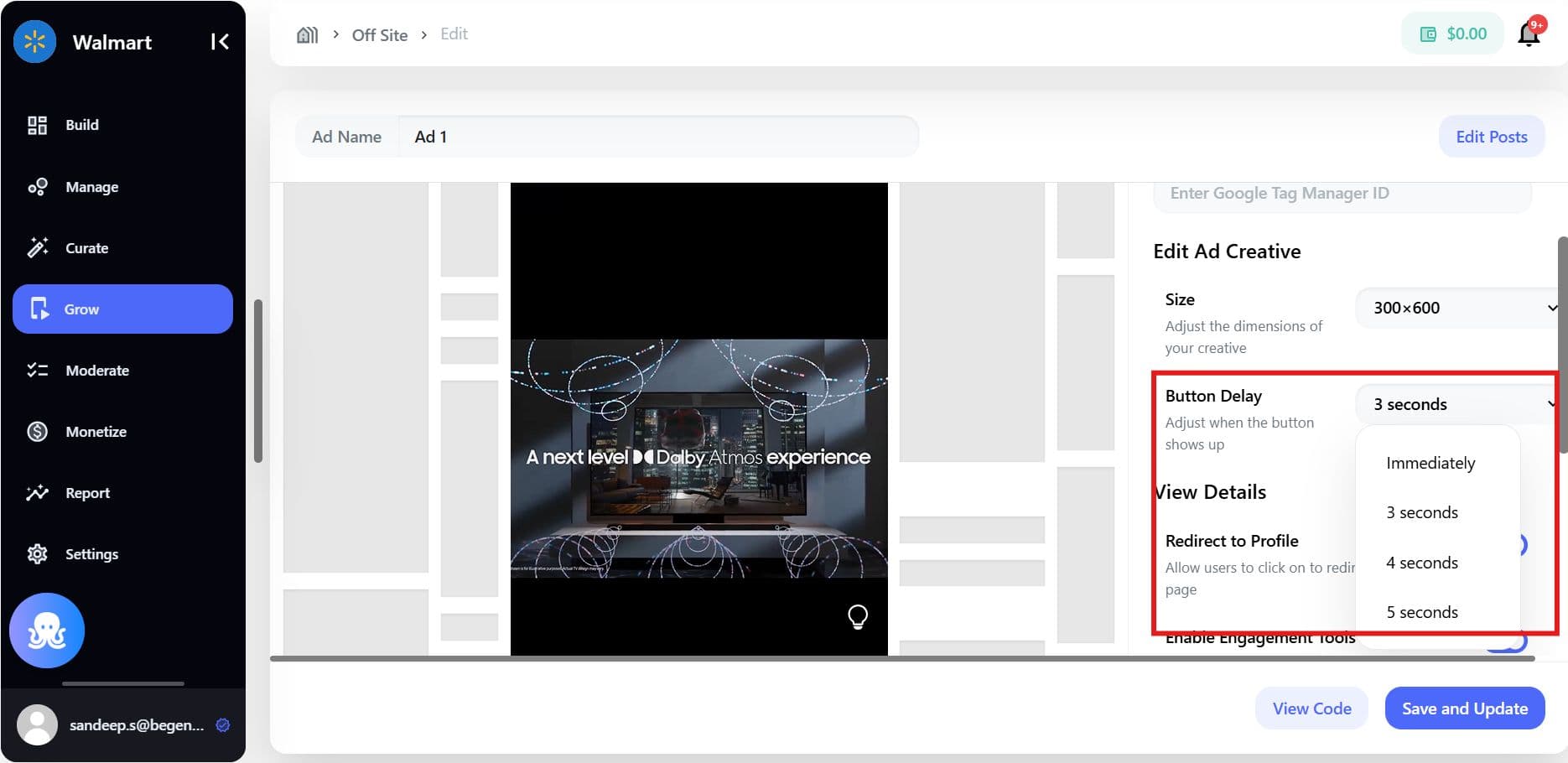Click the Walmart spark logo icon
The image size is (1568, 763).
click(34, 41)
